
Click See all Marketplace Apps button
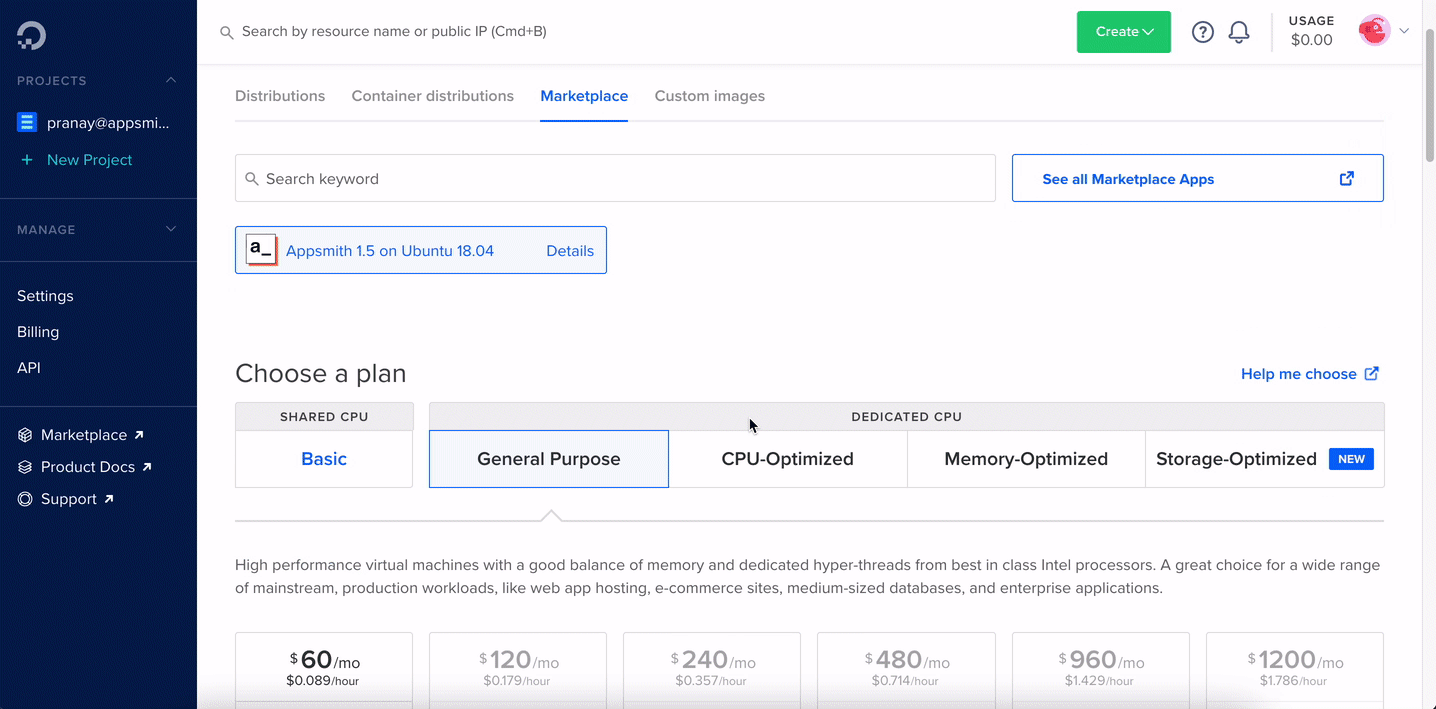(x=1197, y=179)
